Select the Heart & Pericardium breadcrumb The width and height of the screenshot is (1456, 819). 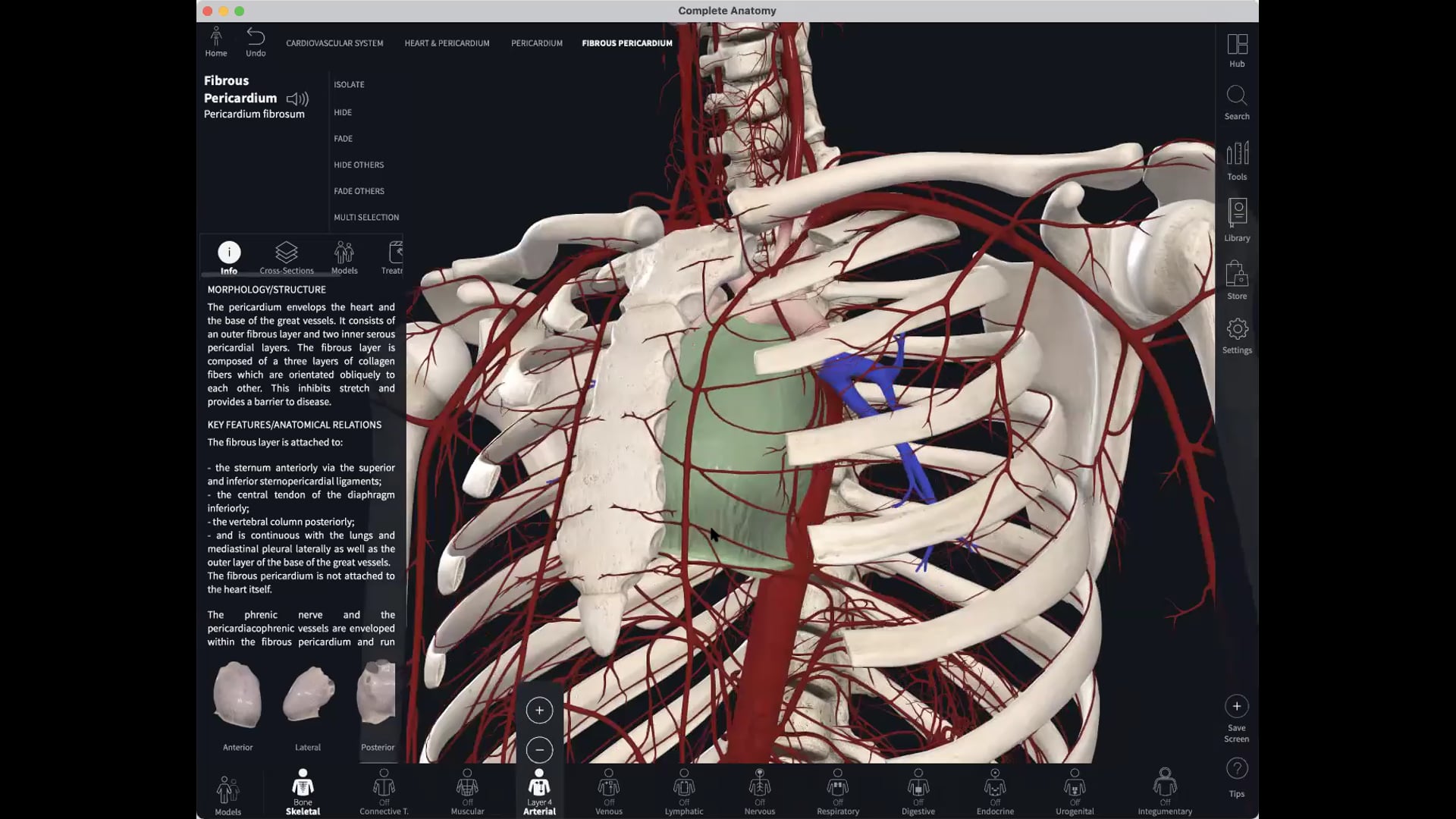tap(447, 43)
